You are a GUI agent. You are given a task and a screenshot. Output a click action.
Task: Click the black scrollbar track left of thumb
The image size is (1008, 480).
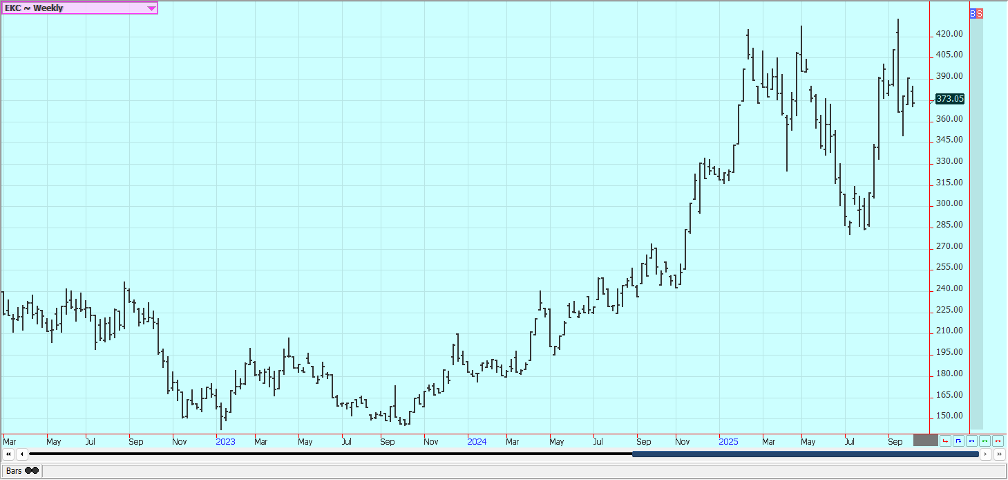click(330, 454)
